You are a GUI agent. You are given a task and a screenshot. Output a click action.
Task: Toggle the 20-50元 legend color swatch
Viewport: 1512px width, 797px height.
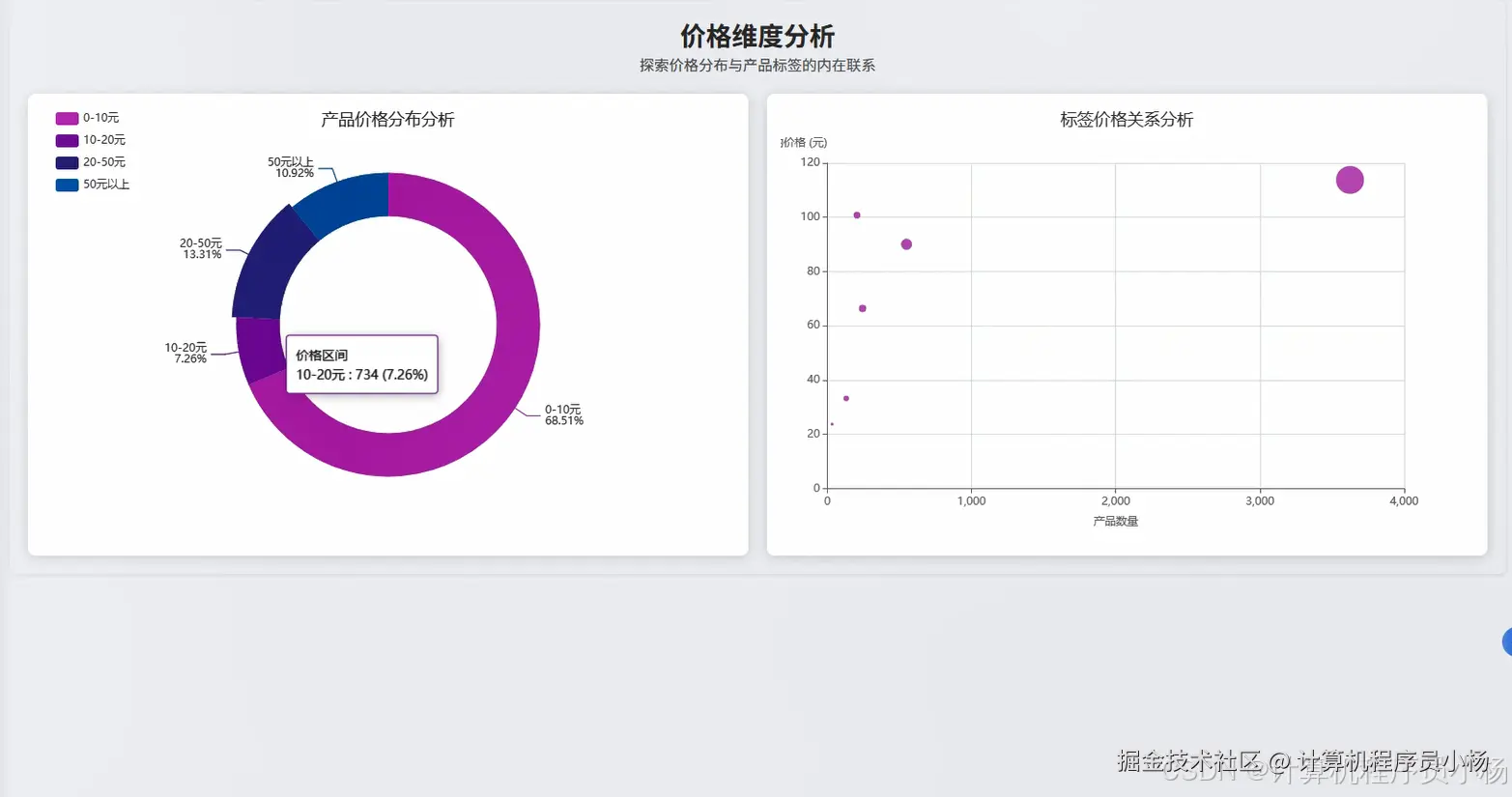(x=67, y=162)
